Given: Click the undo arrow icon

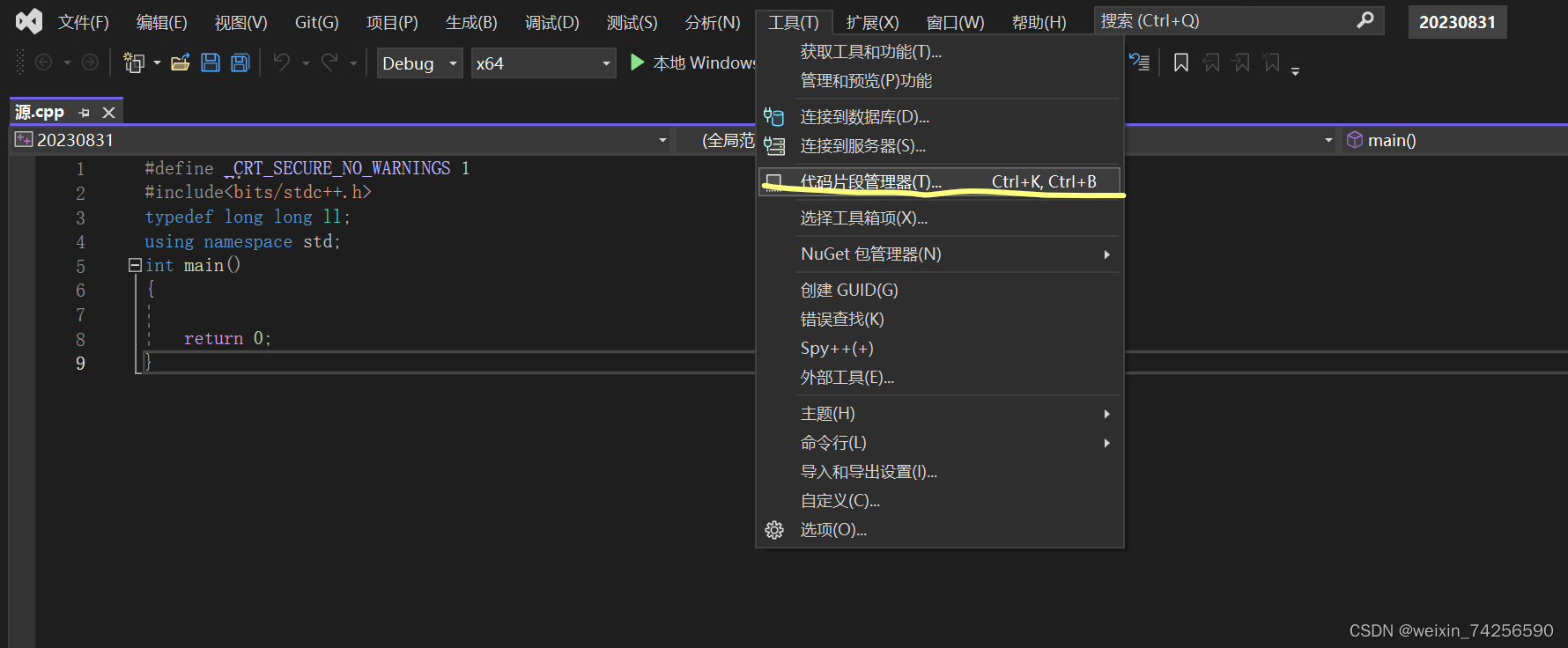Looking at the screenshot, I should click(x=282, y=63).
